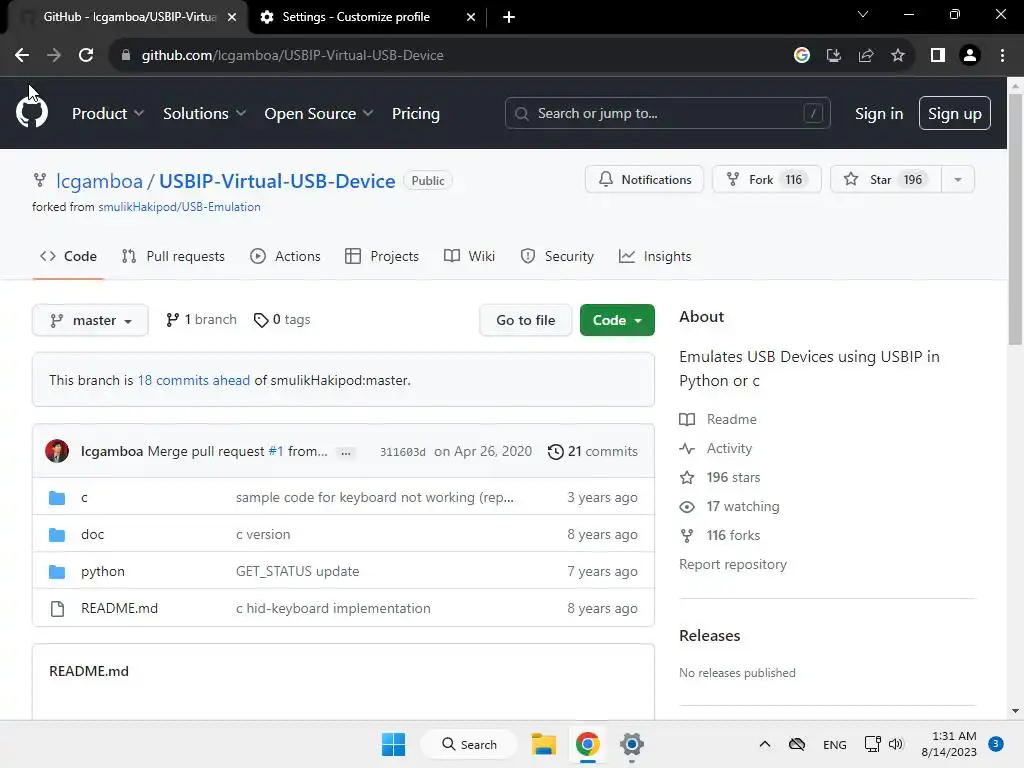Click the c folder icon

[x=57, y=498]
